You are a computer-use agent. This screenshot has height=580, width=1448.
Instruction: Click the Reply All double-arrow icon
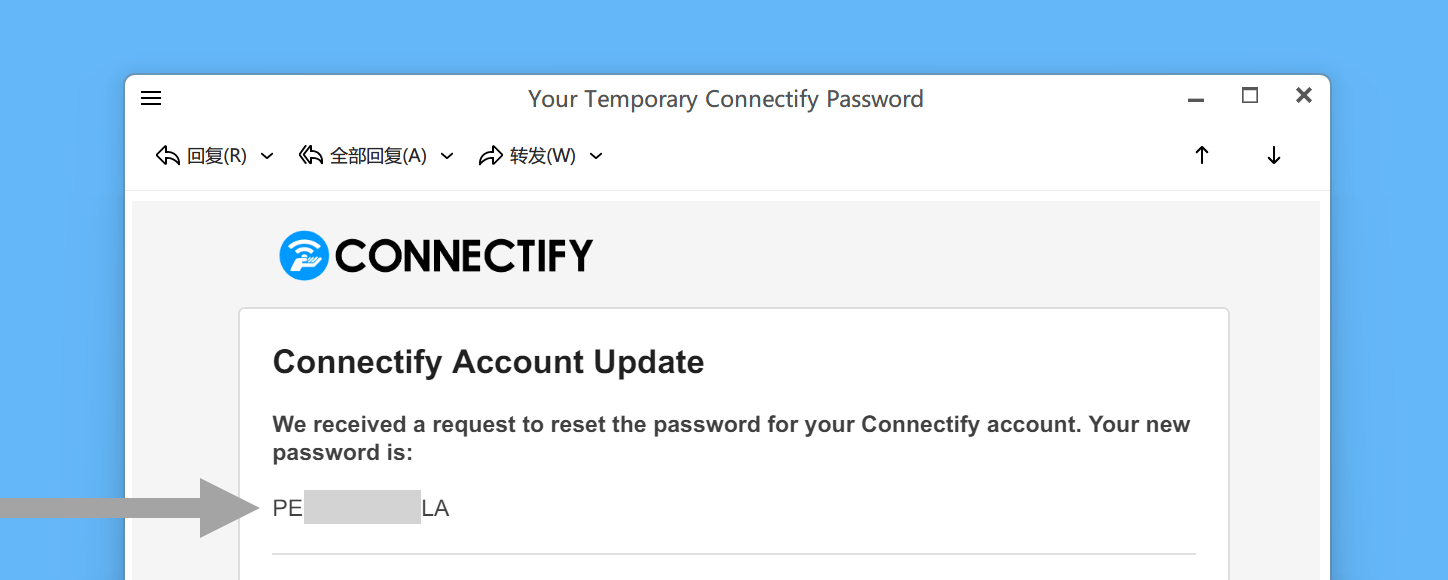coord(311,156)
